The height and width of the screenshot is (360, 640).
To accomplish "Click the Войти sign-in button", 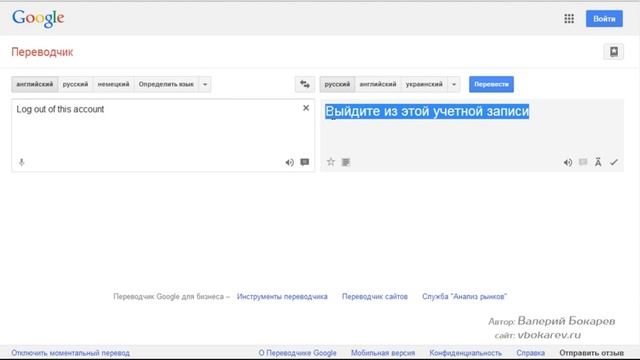I will tap(604, 19).
